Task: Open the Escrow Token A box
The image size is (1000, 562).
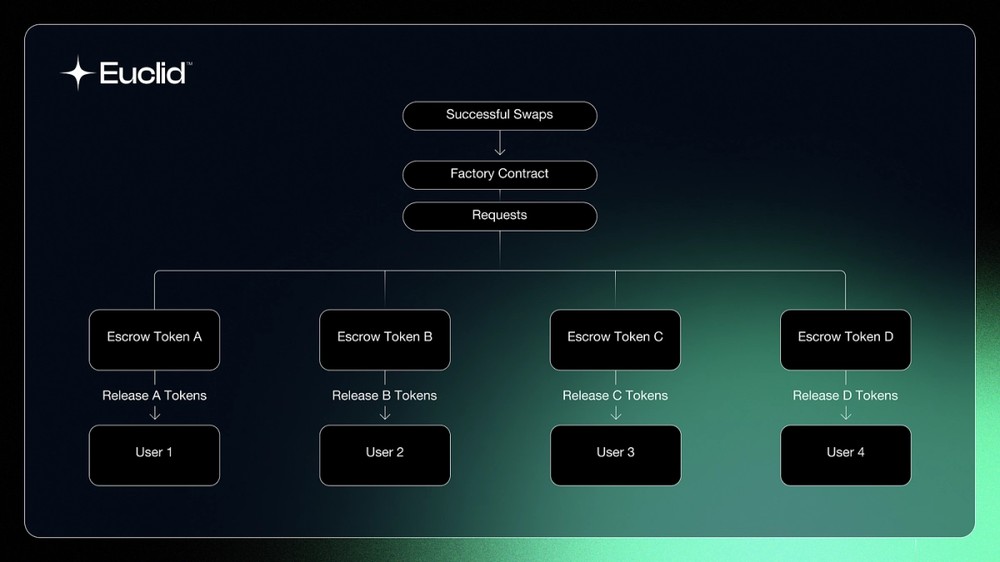Action: 154,340
